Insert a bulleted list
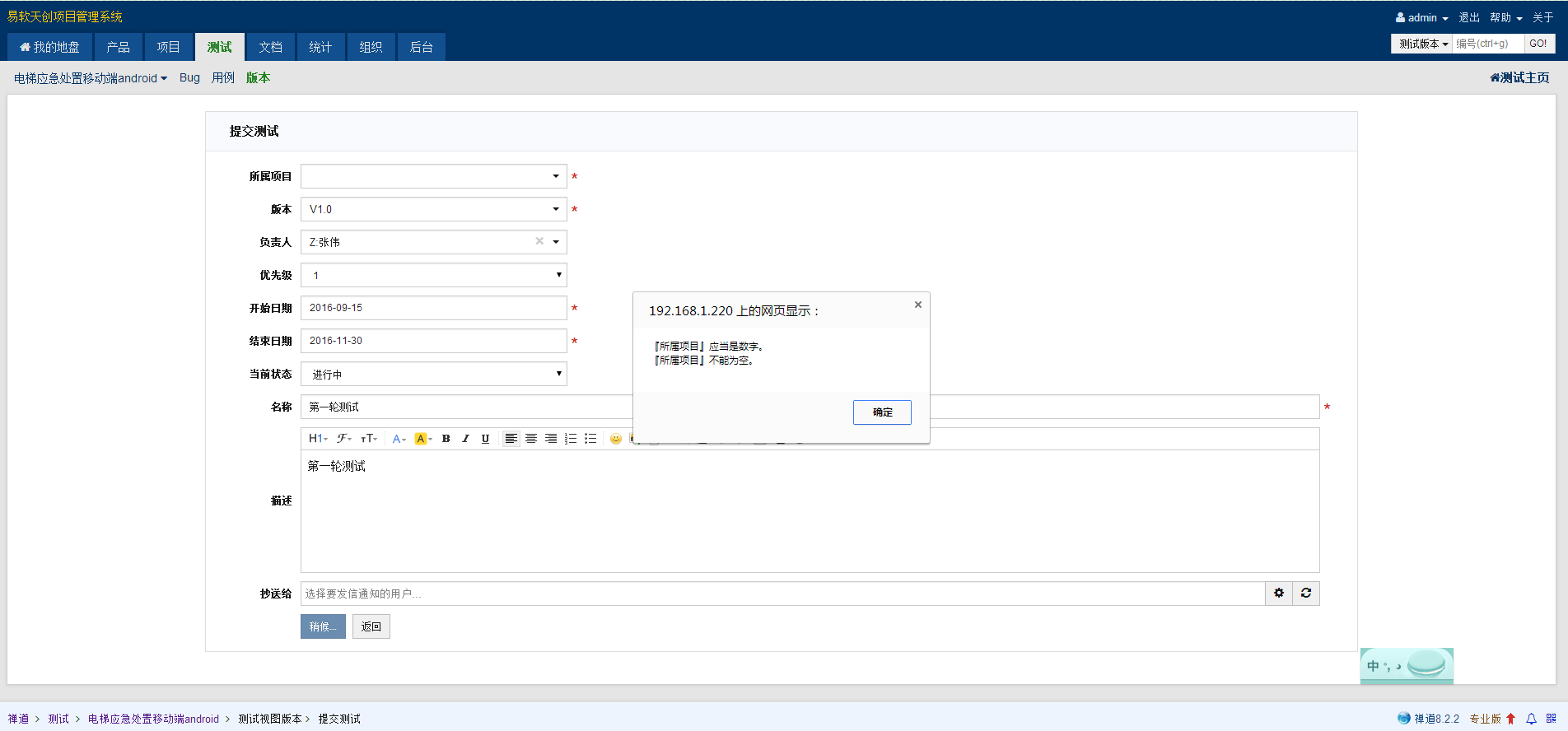This screenshot has height=731, width=1568. [x=590, y=439]
